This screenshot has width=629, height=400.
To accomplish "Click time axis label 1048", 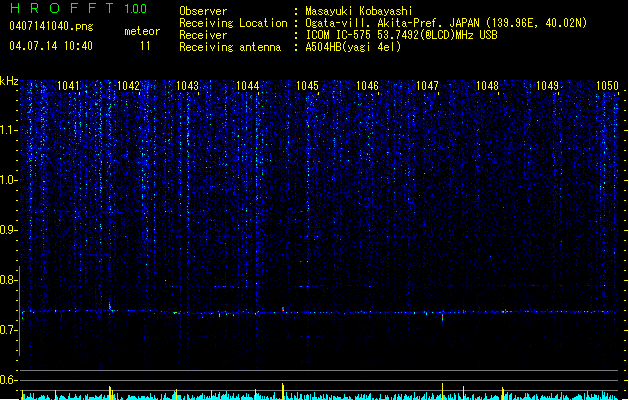I will 487,85.
